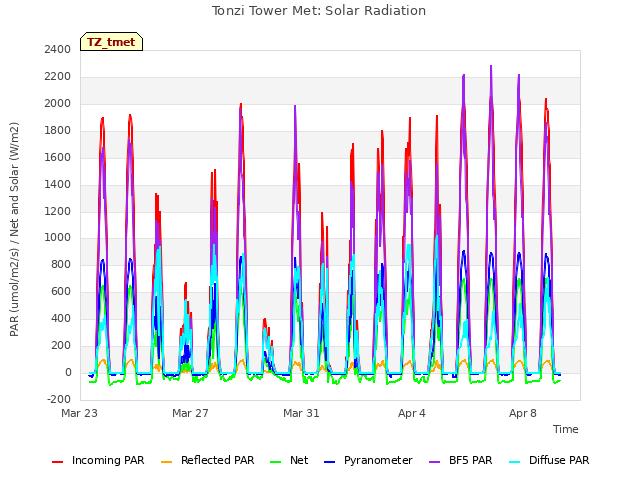This screenshot has height=480, width=640.
Task: Click the 1200 y-axis tick label
Action: tap(58, 211)
